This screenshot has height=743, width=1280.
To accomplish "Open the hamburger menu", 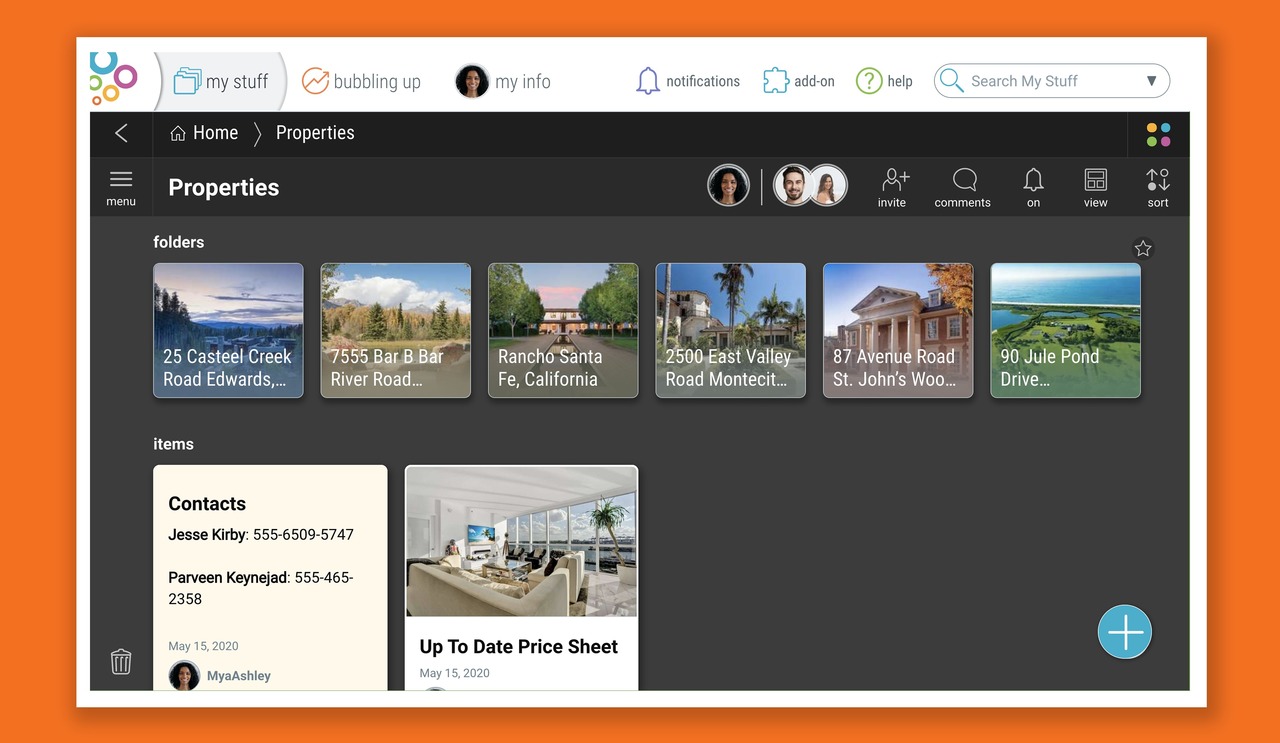I will coord(121,187).
